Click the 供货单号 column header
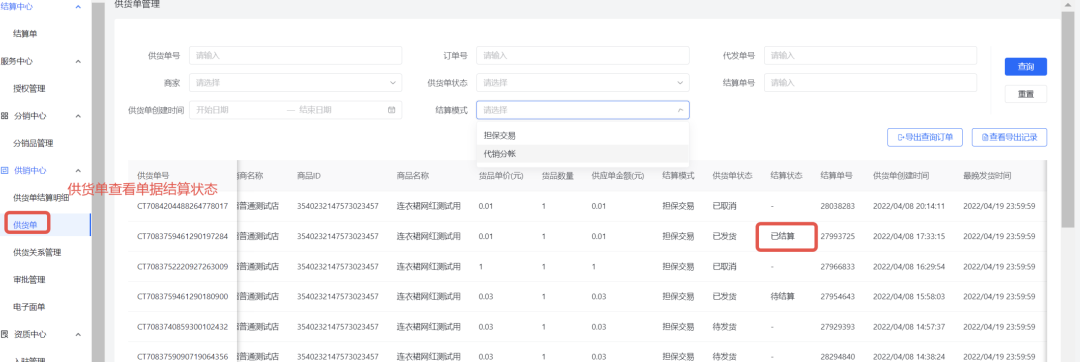Screen dimensions: 1080x362 click(x=153, y=176)
